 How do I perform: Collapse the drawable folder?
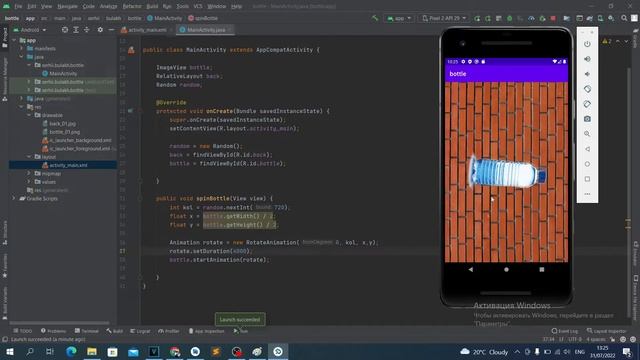pos(29,115)
